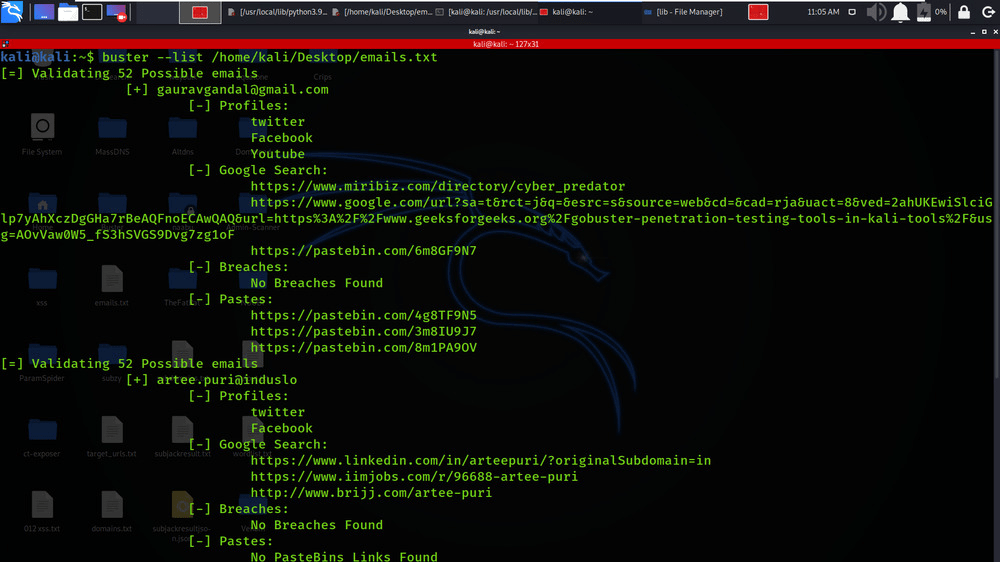Click "Youtube" under the first Profiles list

pos(277,154)
